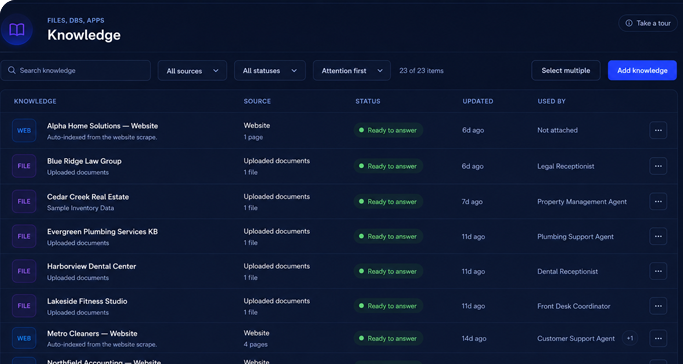
Task: Click the Knowledge book icon
Action: coord(17,30)
